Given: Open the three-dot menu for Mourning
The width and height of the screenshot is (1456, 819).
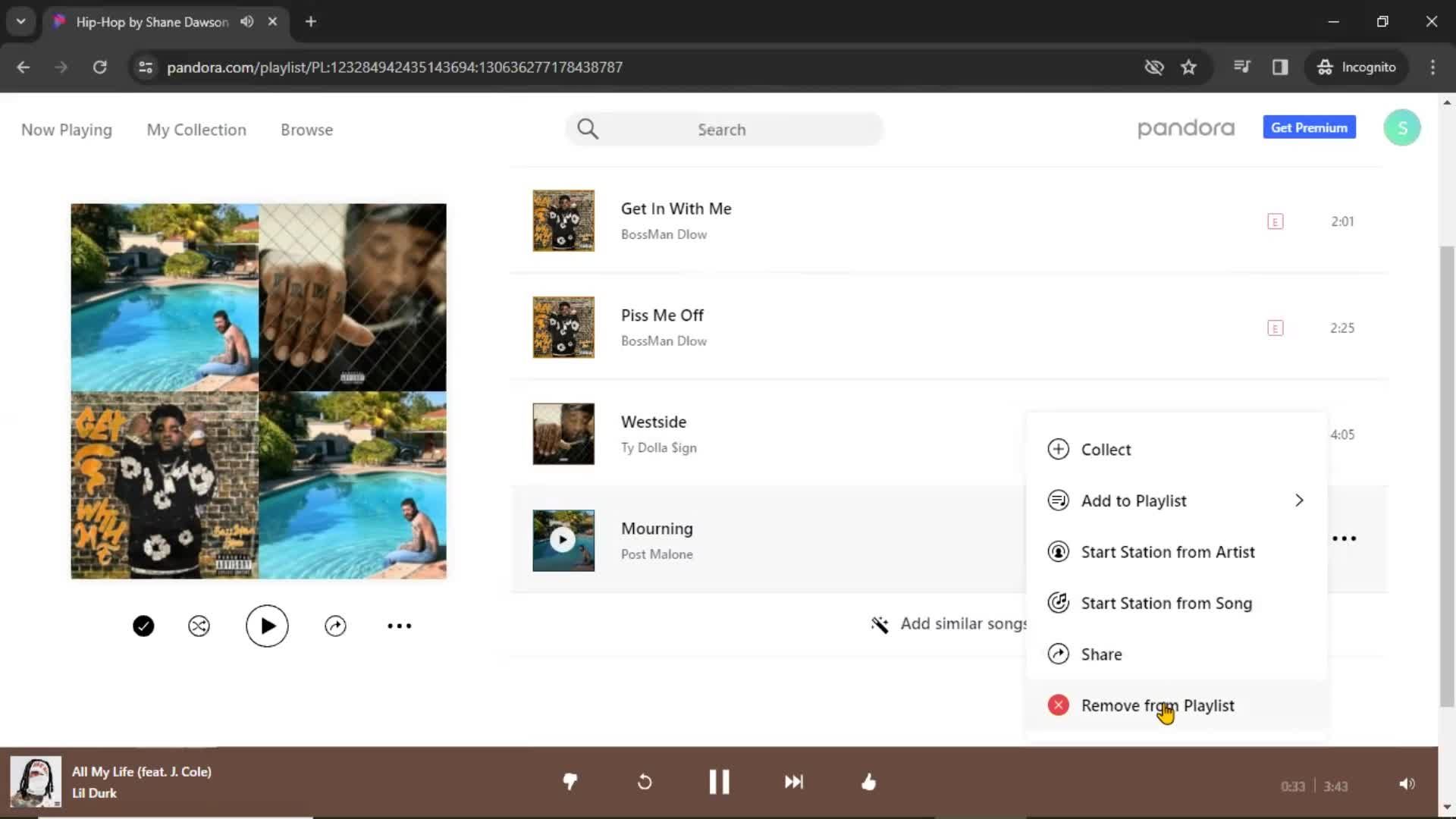Looking at the screenshot, I should [1345, 539].
